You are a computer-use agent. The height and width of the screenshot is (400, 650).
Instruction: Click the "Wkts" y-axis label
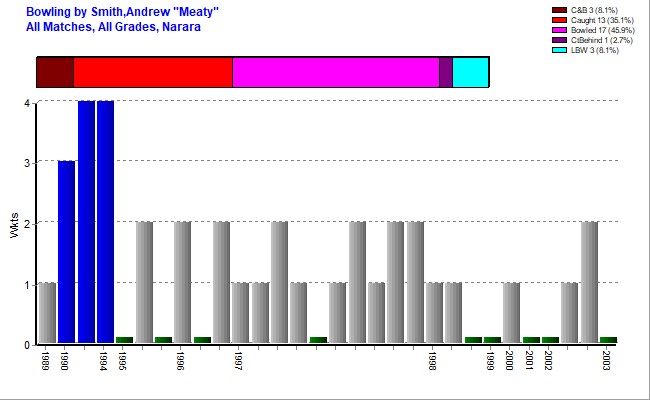tap(14, 225)
